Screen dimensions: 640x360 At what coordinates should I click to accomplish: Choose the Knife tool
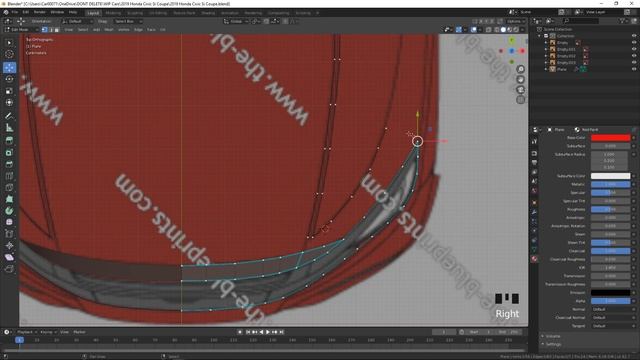[x=9, y=188]
